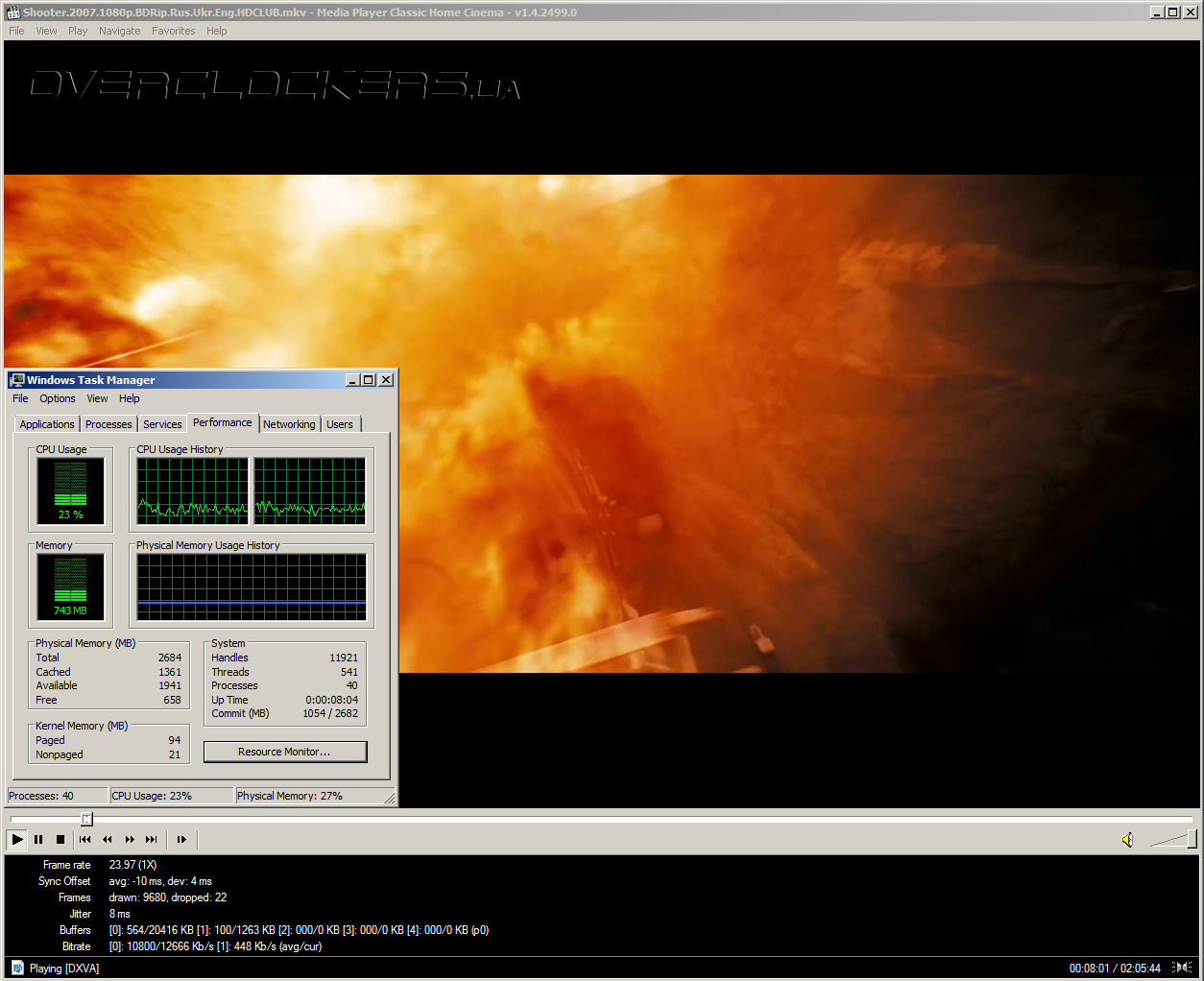Click the seek bar position thumb

[x=86, y=819]
